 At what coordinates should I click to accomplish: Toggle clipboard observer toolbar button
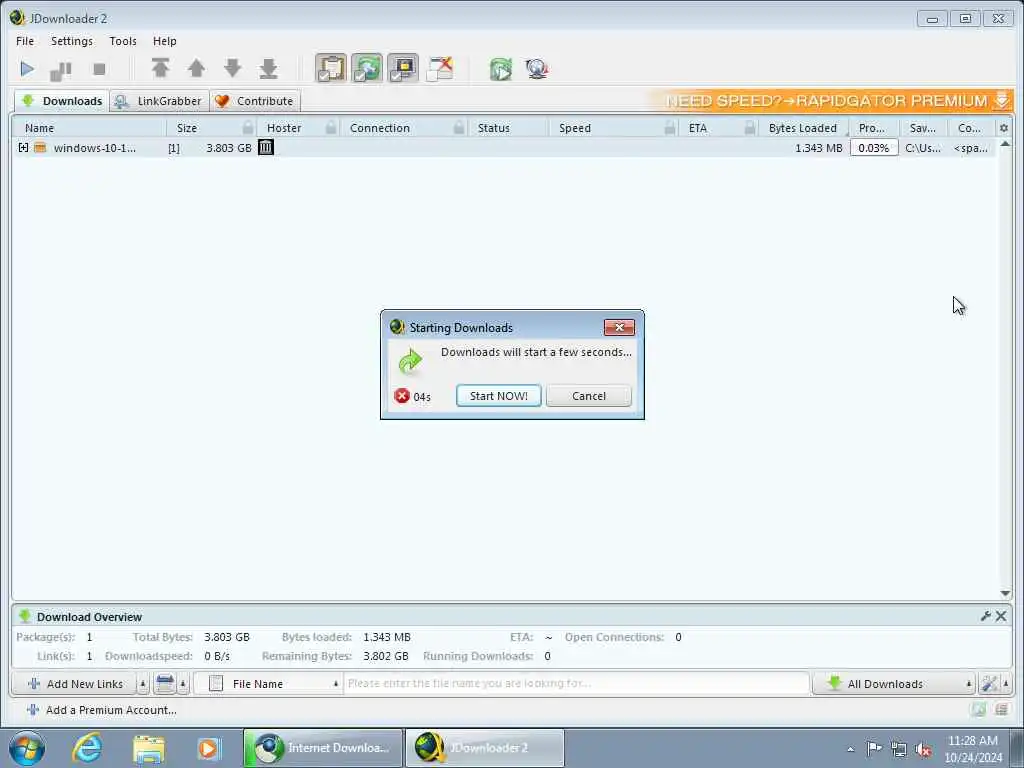pos(331,68)
